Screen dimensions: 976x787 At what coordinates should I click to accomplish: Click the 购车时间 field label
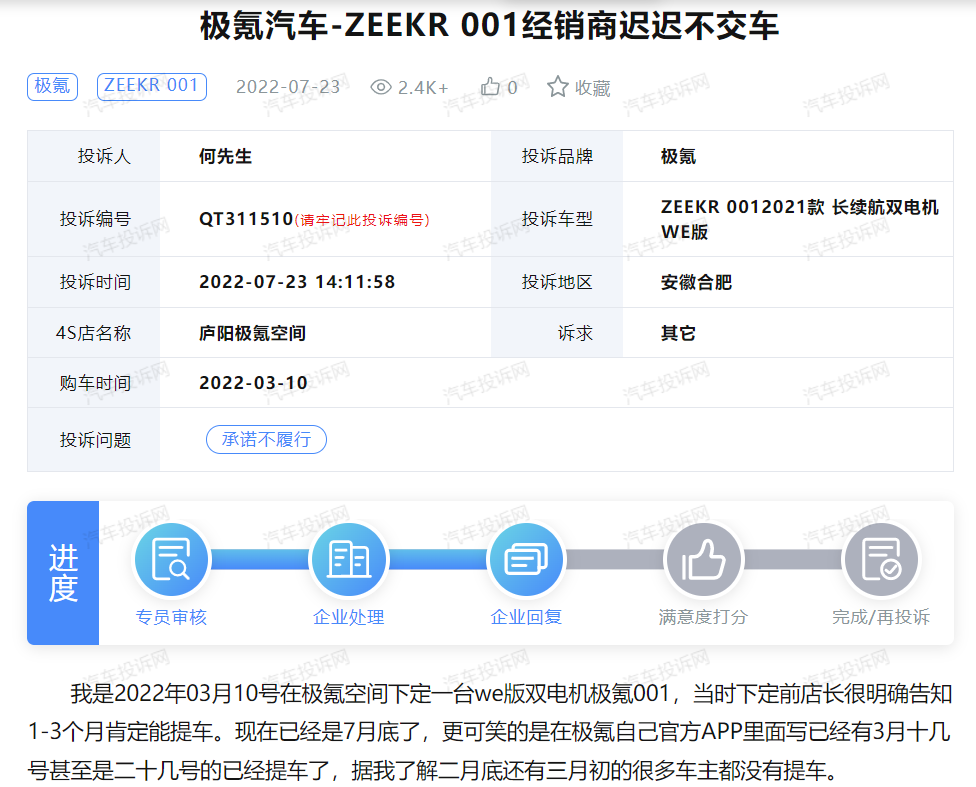(95, 383)
